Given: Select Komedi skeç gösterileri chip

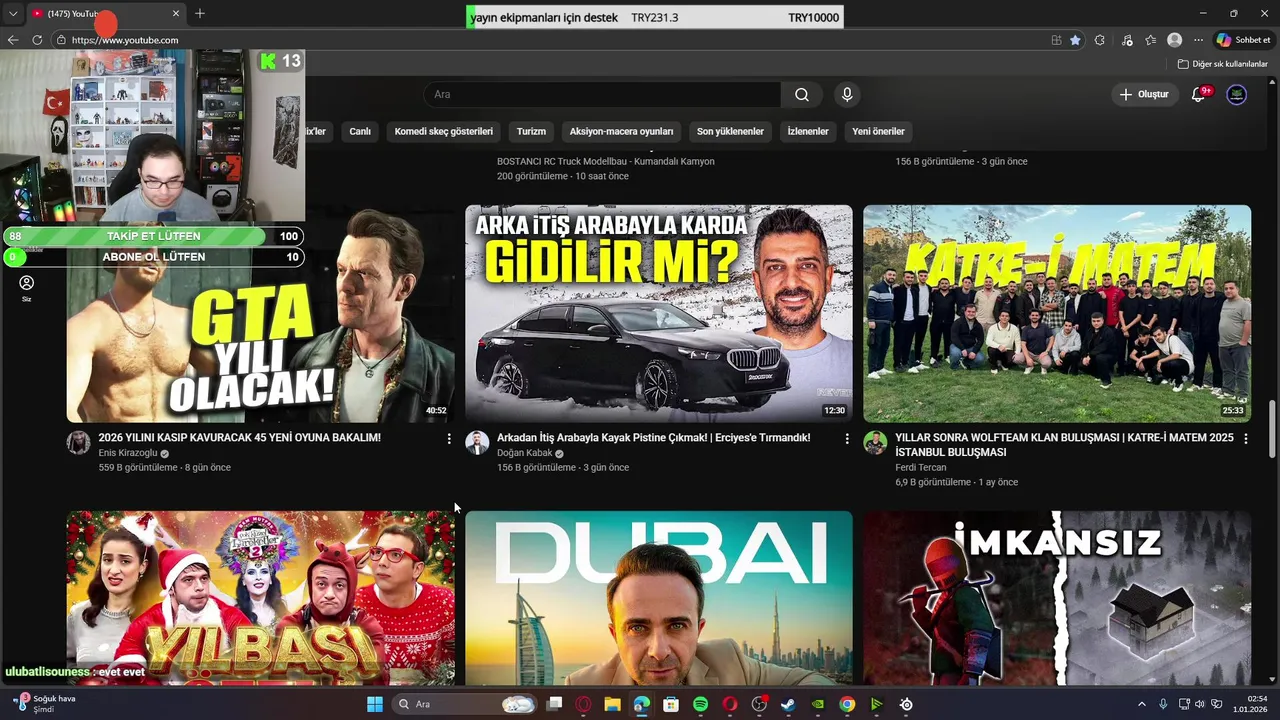Looking at the screenshot, I should point(444,131).
